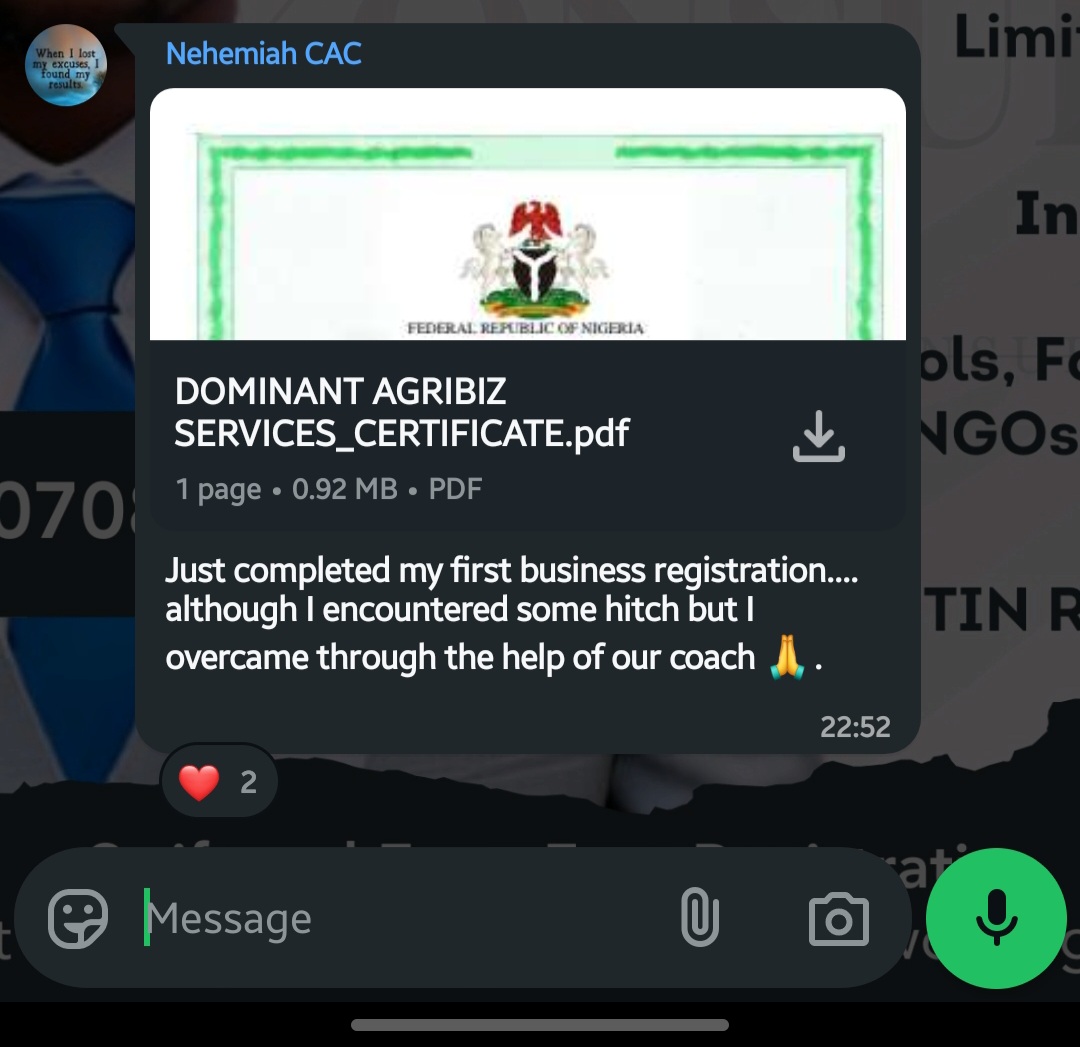Tap the green microphone voice button
This screenshot has width=1080, height=1047.
pyautogui.click(x=996, y=918)
